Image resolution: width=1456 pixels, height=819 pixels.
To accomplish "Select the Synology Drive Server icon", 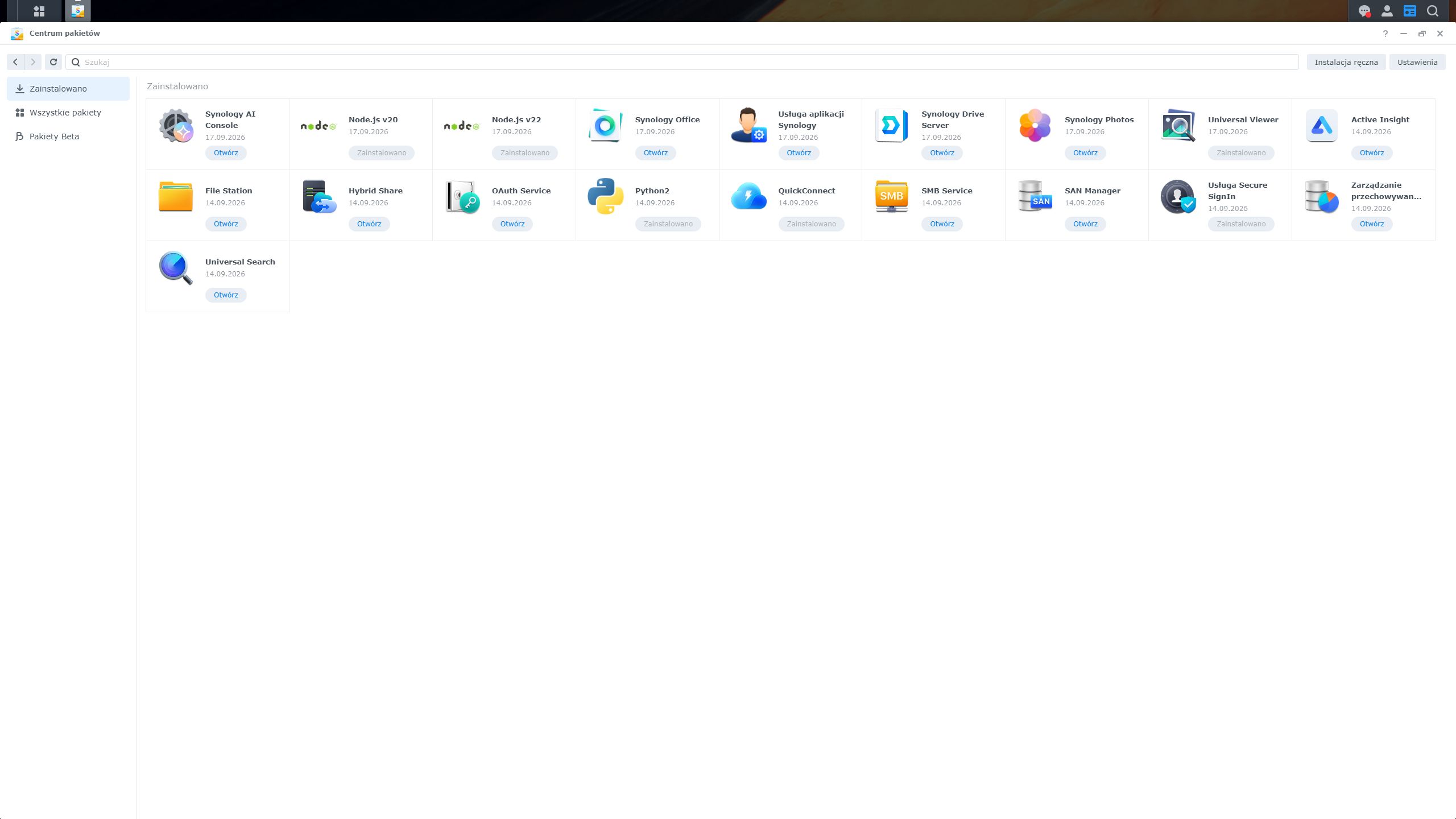I will pos(891,126).
